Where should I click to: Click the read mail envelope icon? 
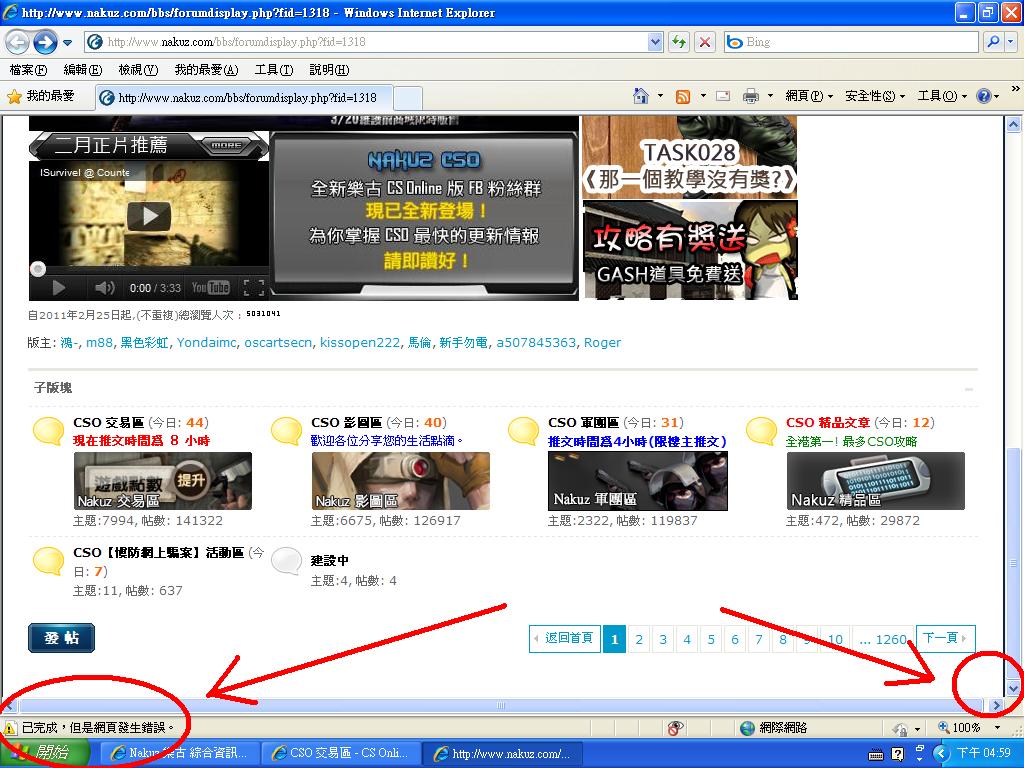tap(723, 96)
